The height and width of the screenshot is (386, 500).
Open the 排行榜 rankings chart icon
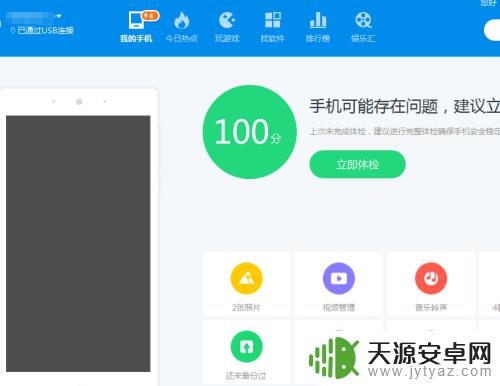tap(318, 20)
